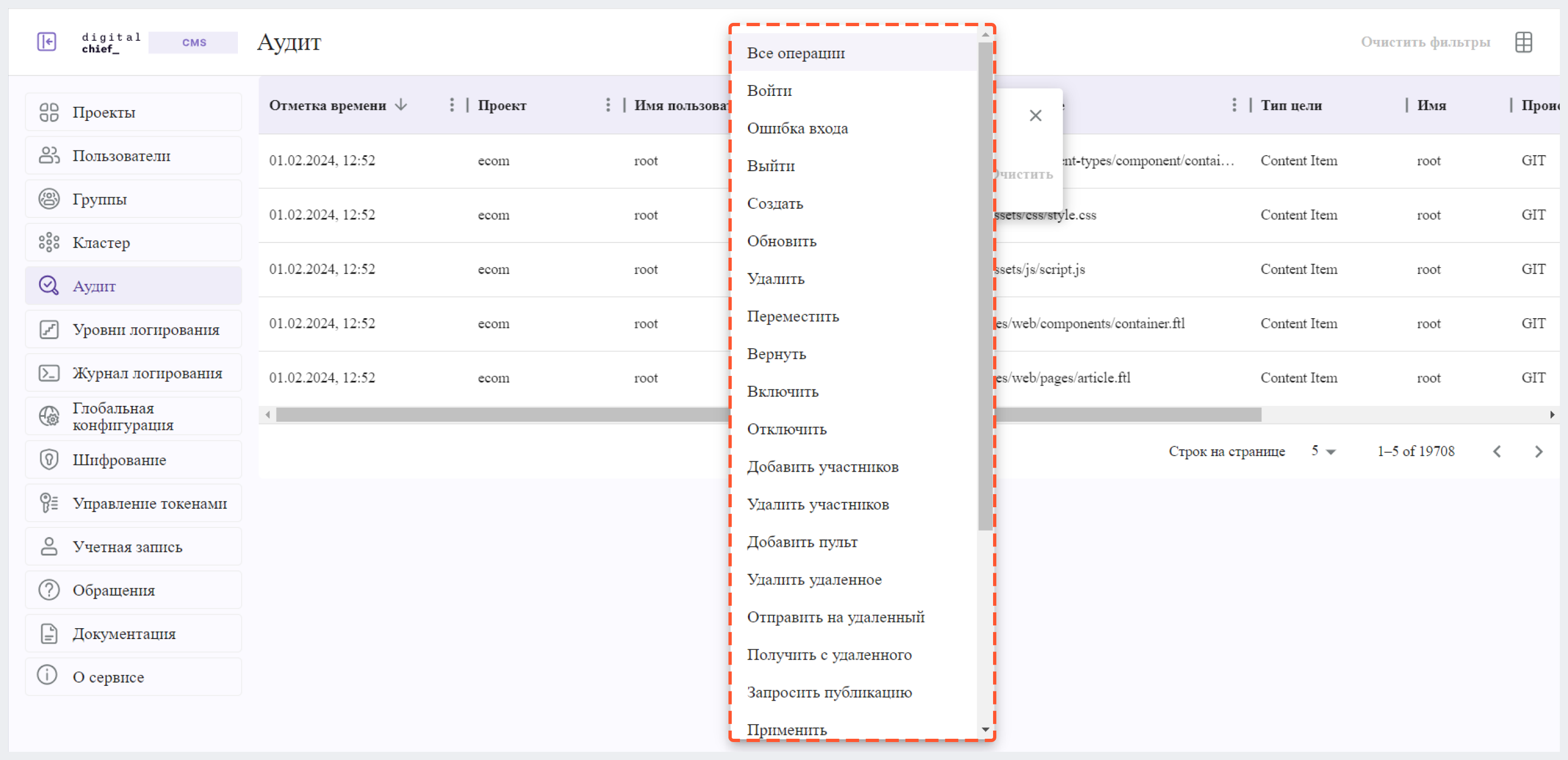
Task: Select Войти operation
Action: (x=853, y=90)
